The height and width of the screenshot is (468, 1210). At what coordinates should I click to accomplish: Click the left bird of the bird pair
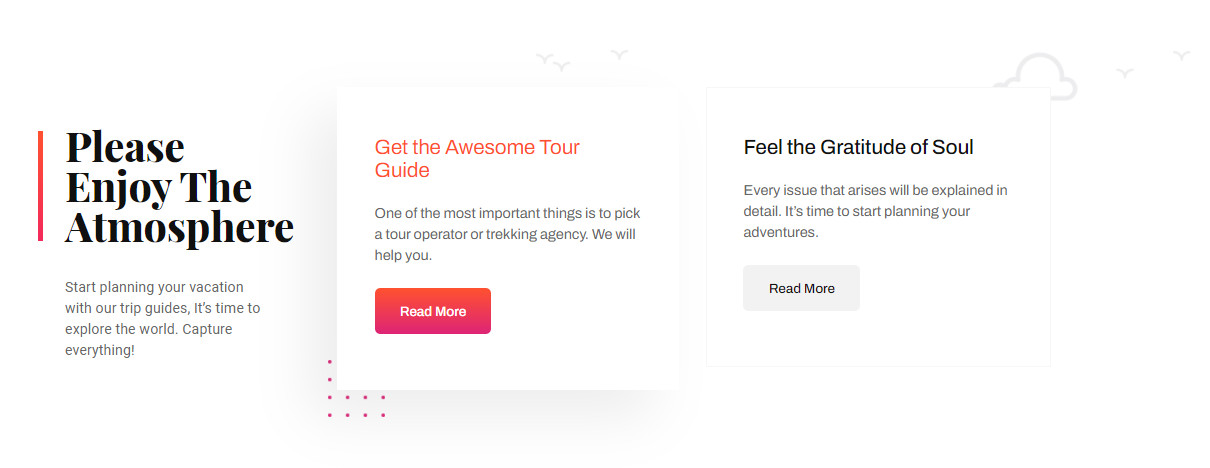pos(545,59)
